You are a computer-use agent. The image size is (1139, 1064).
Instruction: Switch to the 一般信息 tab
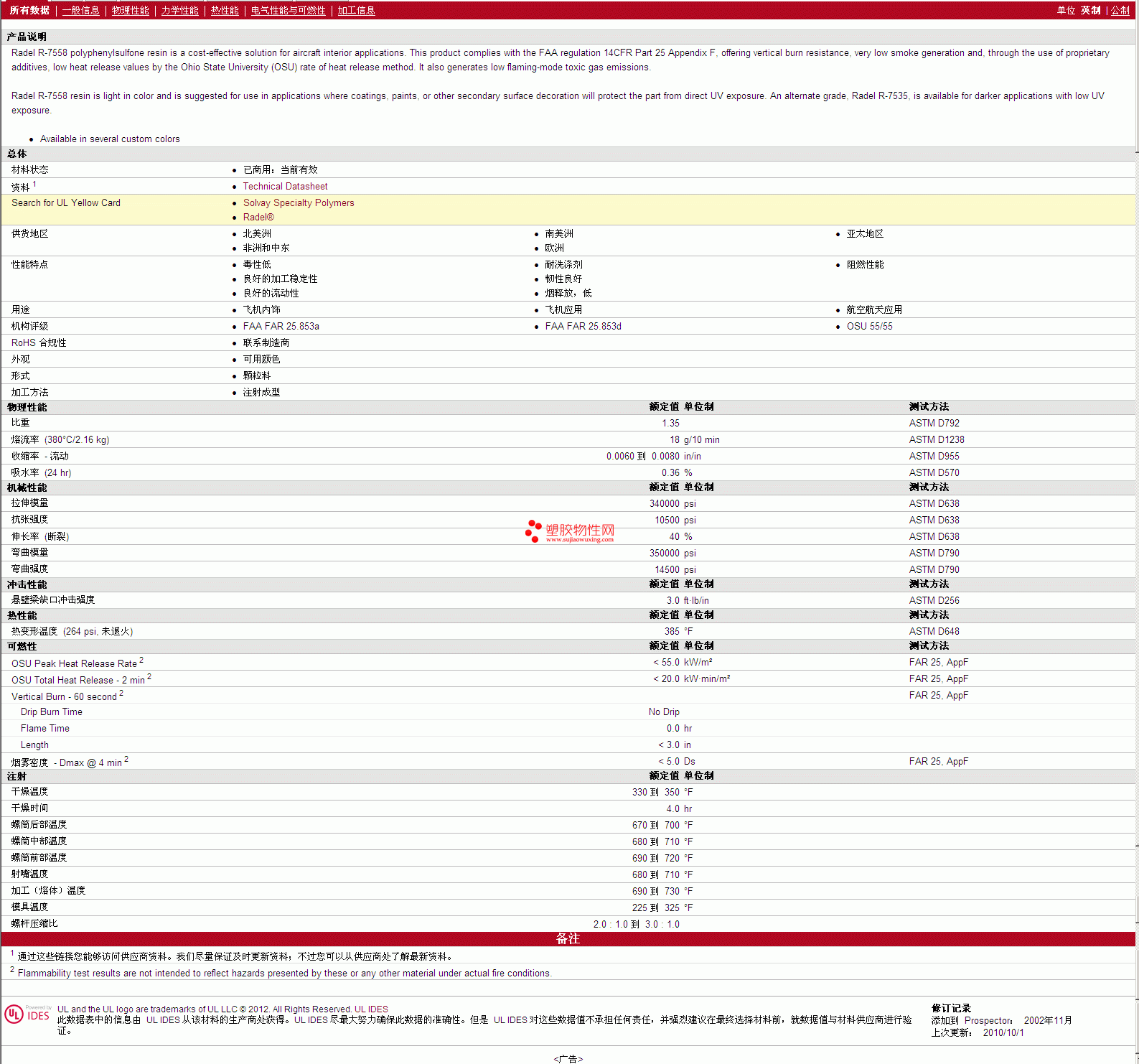pyautogui.click(x=80, y=10)
